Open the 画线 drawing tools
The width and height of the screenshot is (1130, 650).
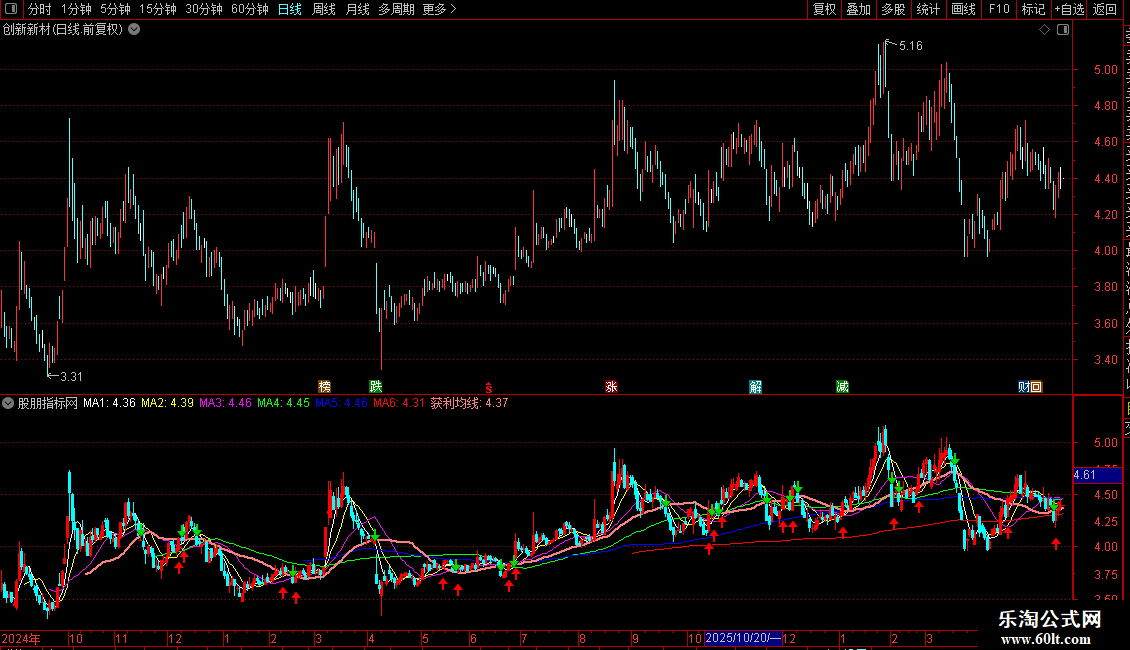pyautogui.click(x=964, y=9)
